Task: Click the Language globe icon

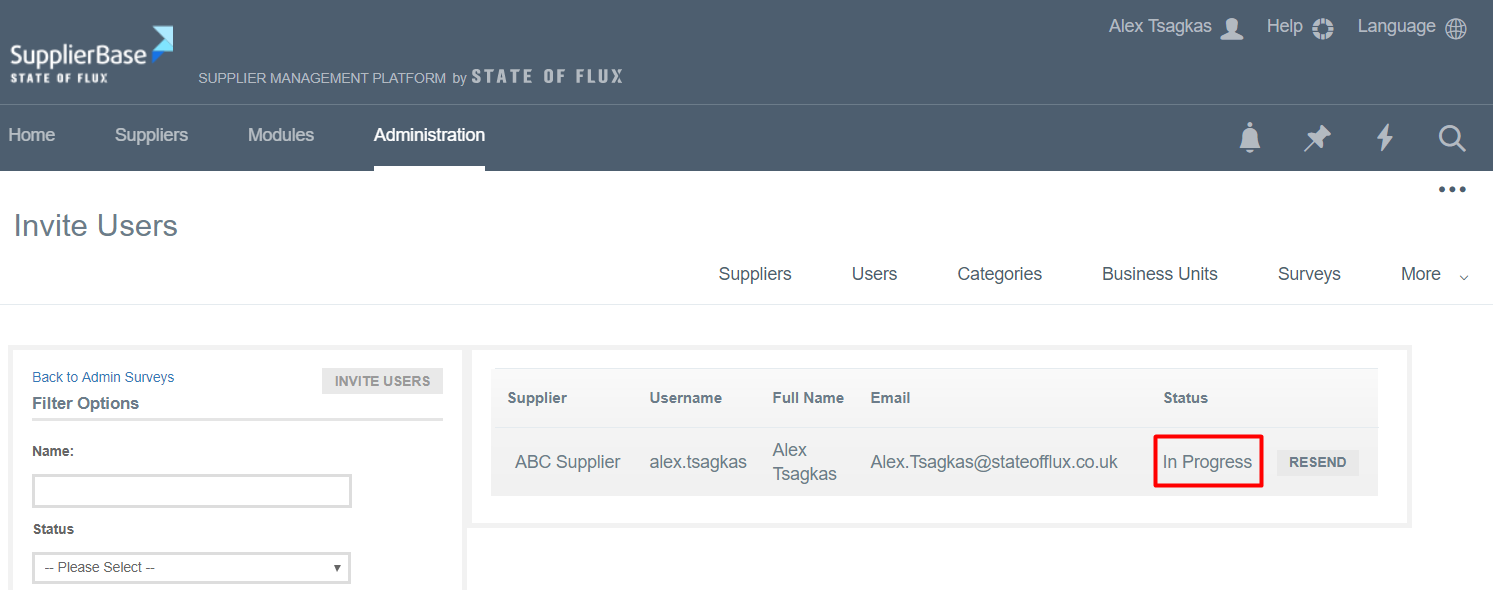Action: 1456,28
